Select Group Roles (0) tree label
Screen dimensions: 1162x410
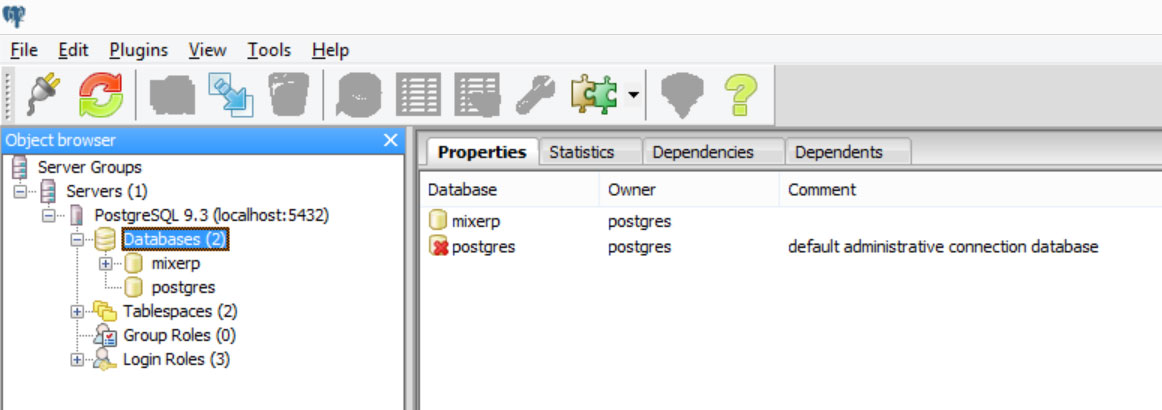tap(179, 335)
